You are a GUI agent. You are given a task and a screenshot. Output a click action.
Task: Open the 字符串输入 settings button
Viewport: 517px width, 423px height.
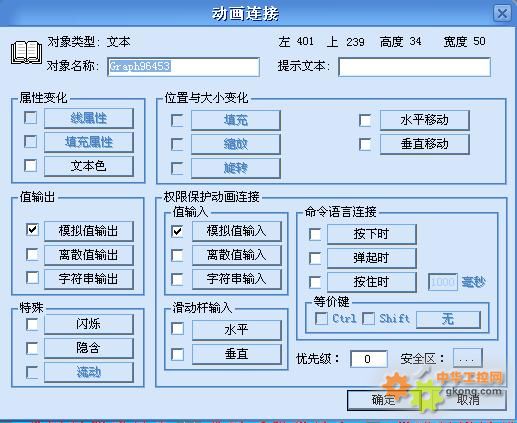pyautogui.click(x=237, y=279)
